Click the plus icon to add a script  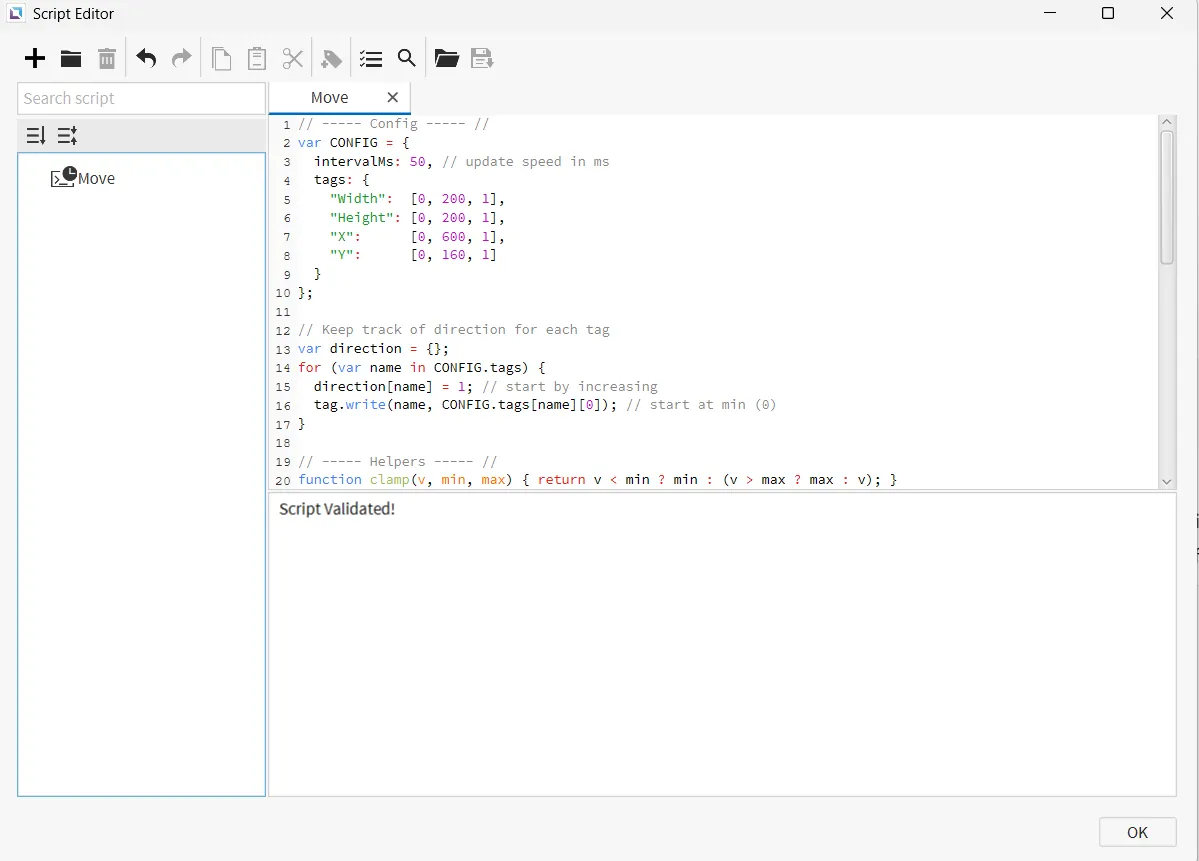point(35,59)
